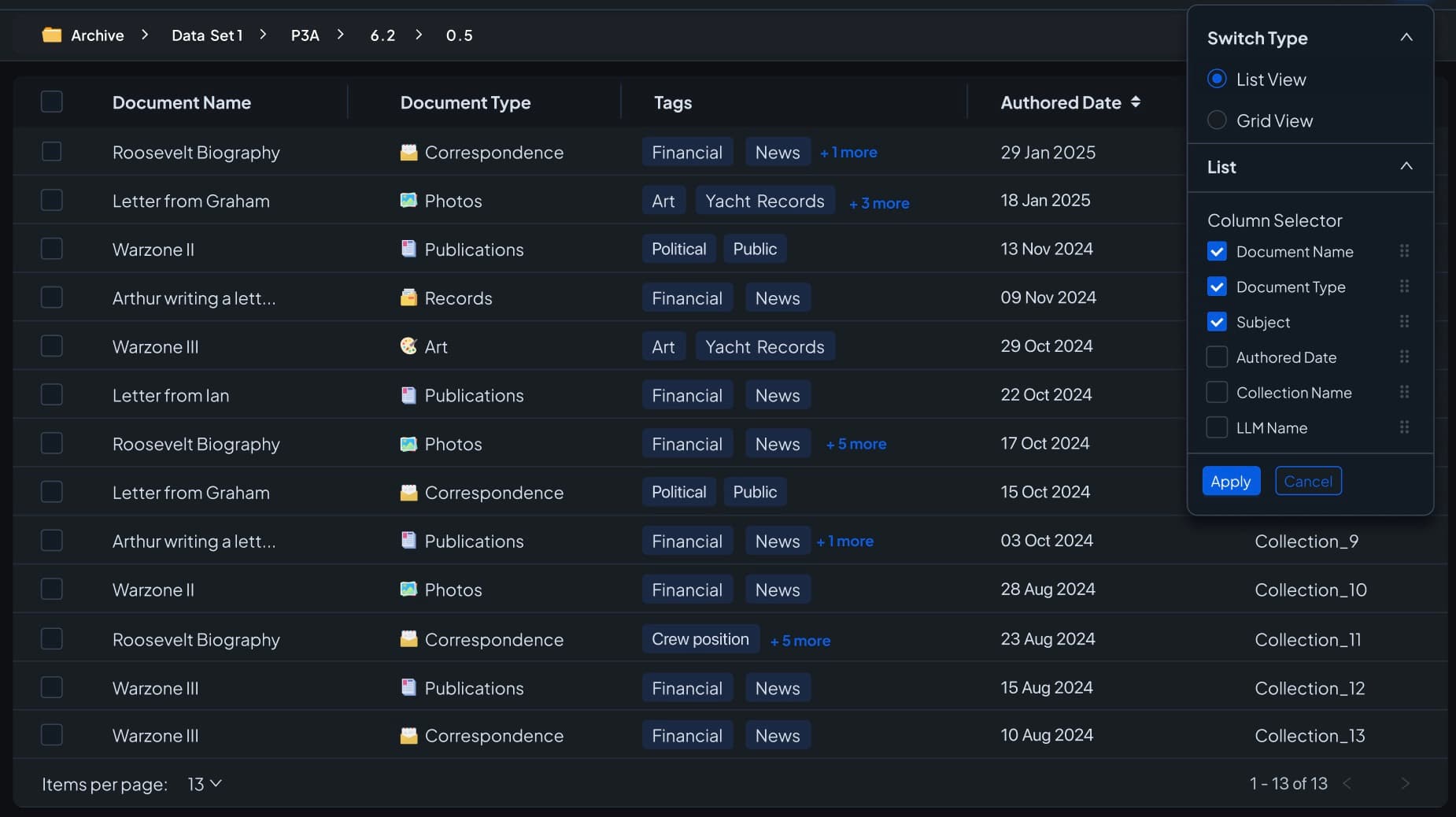Click the sort arrows beside Authored Date

point(1135,102)
